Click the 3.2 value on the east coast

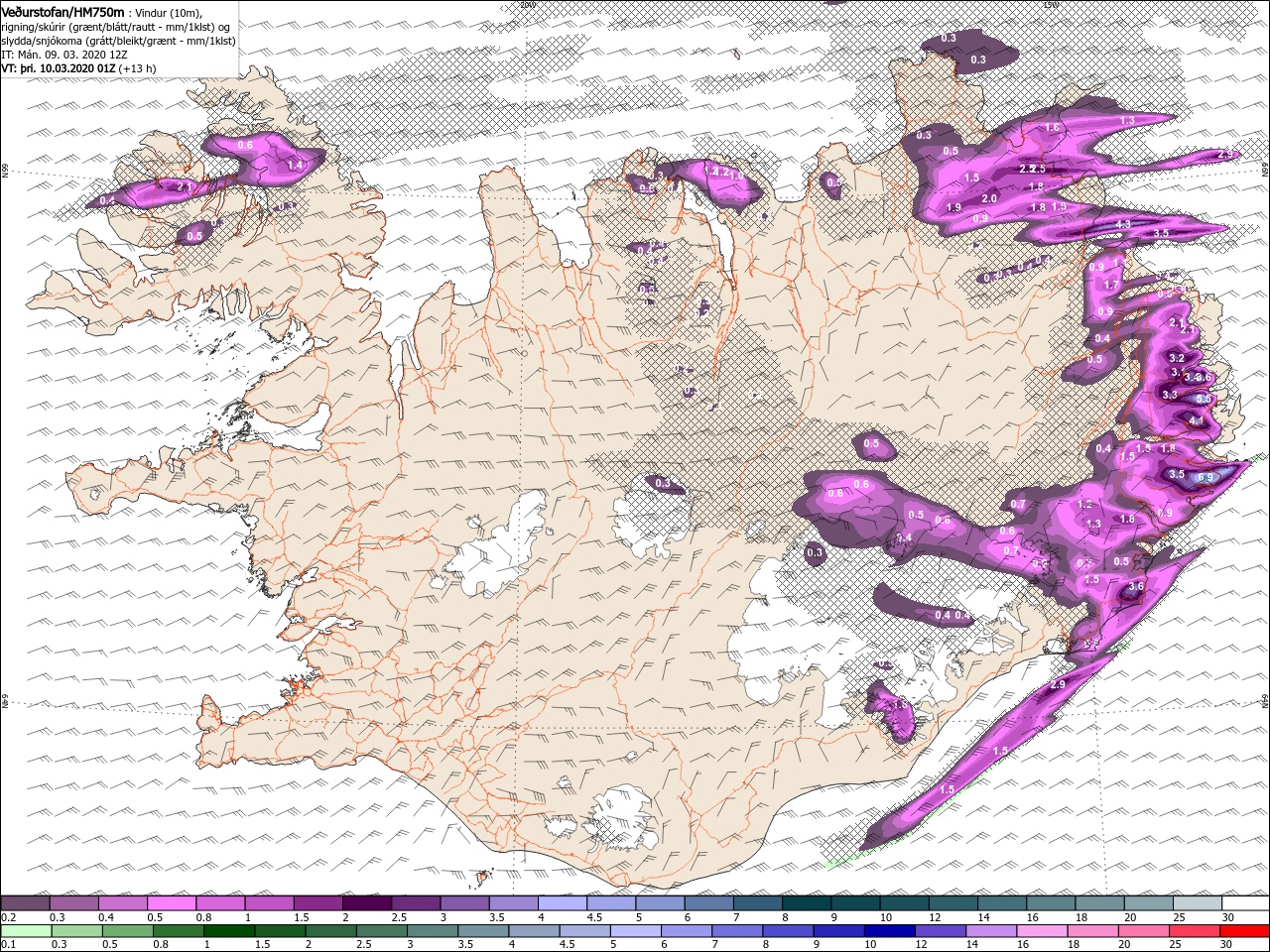click(x=1178, y=358)
